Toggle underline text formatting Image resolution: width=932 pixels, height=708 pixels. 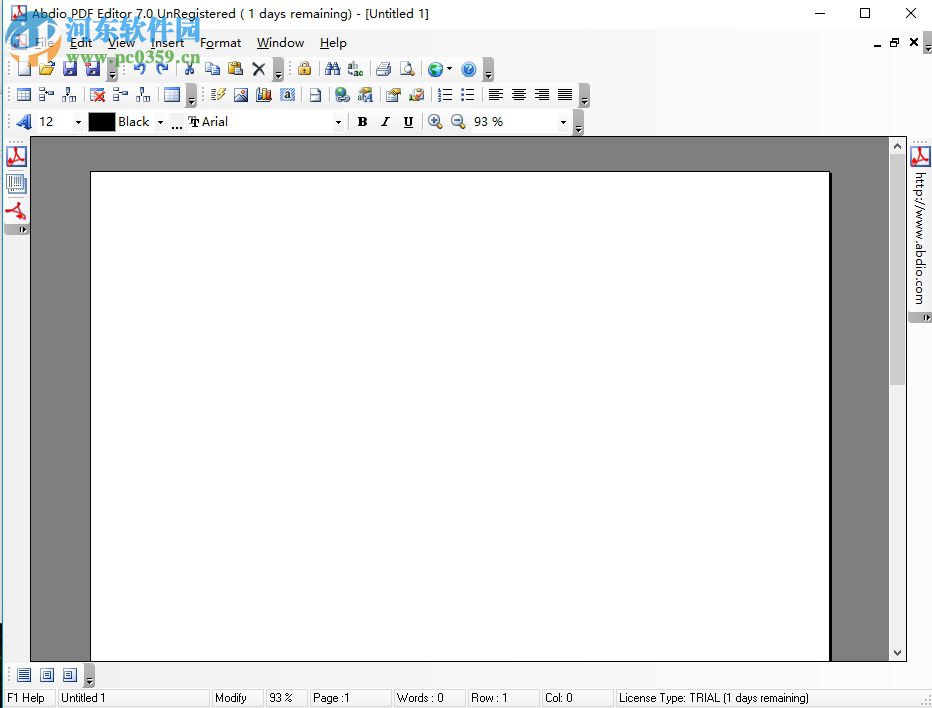[x=408, y=121]
